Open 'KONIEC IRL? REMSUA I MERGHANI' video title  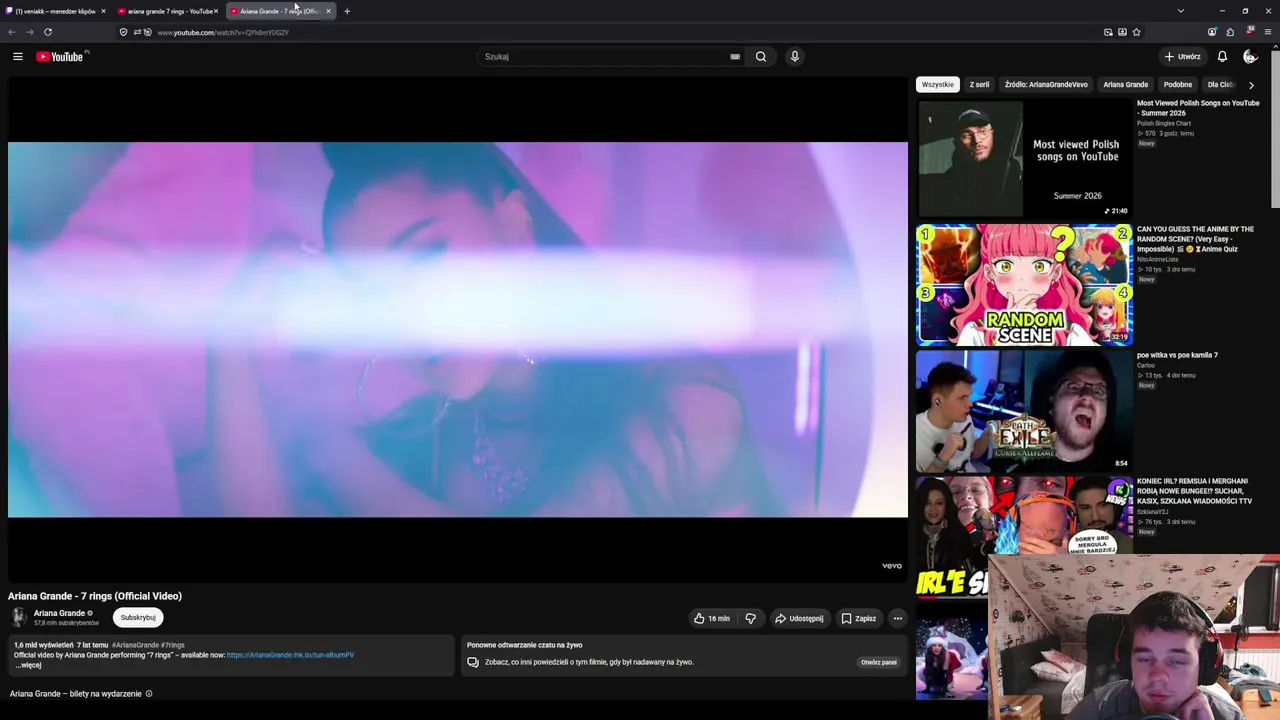click(1194, 491)
